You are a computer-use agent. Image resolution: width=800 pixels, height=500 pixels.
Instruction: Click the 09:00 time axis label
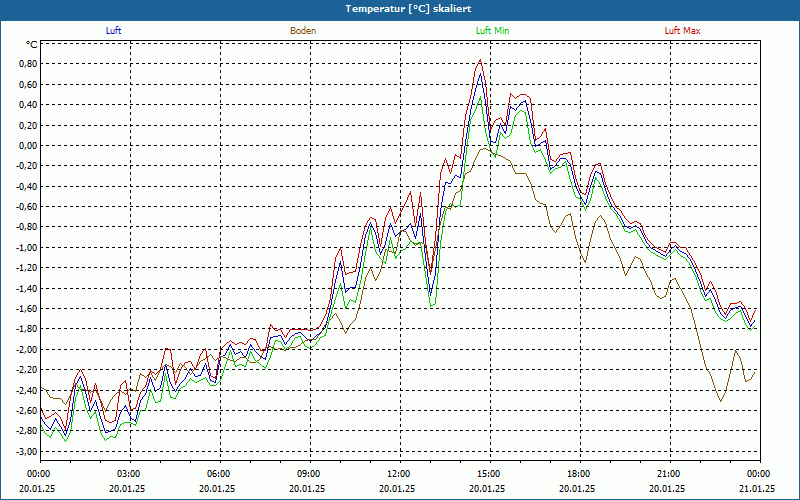[310, 474]
